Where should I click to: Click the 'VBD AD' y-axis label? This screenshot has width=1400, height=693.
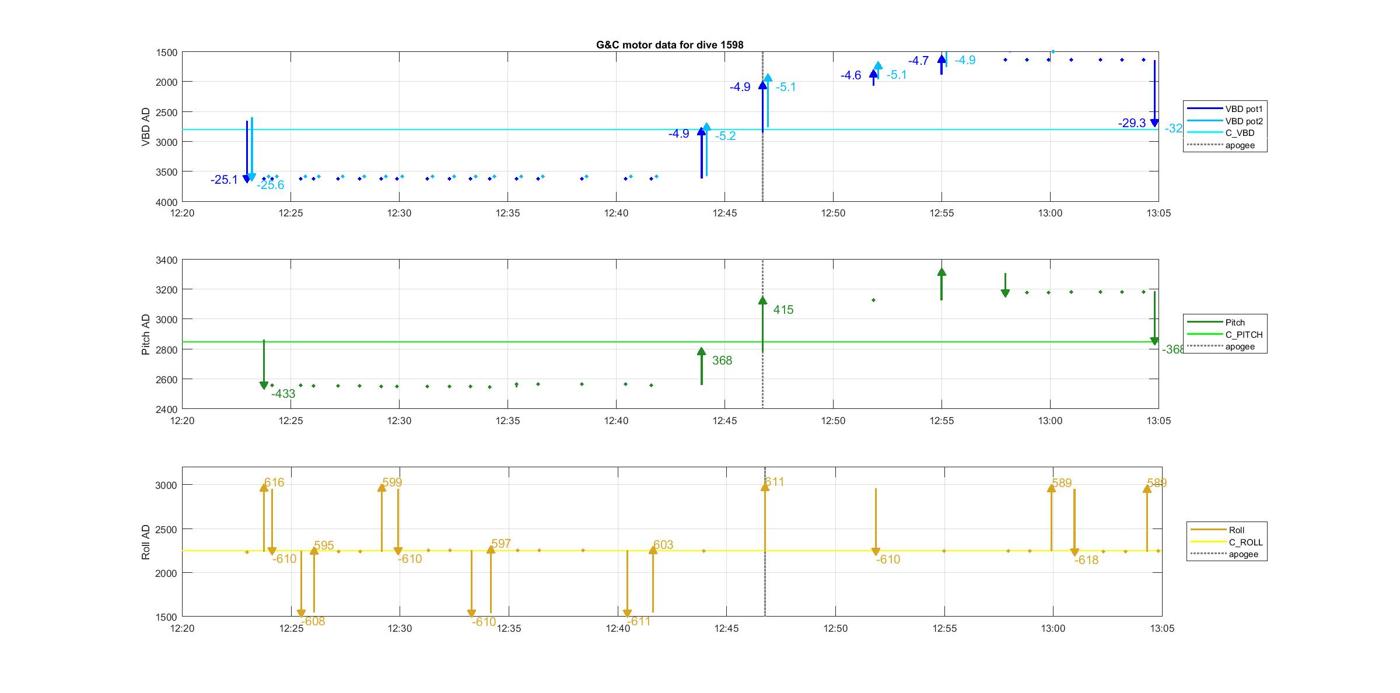click(146, 127)
